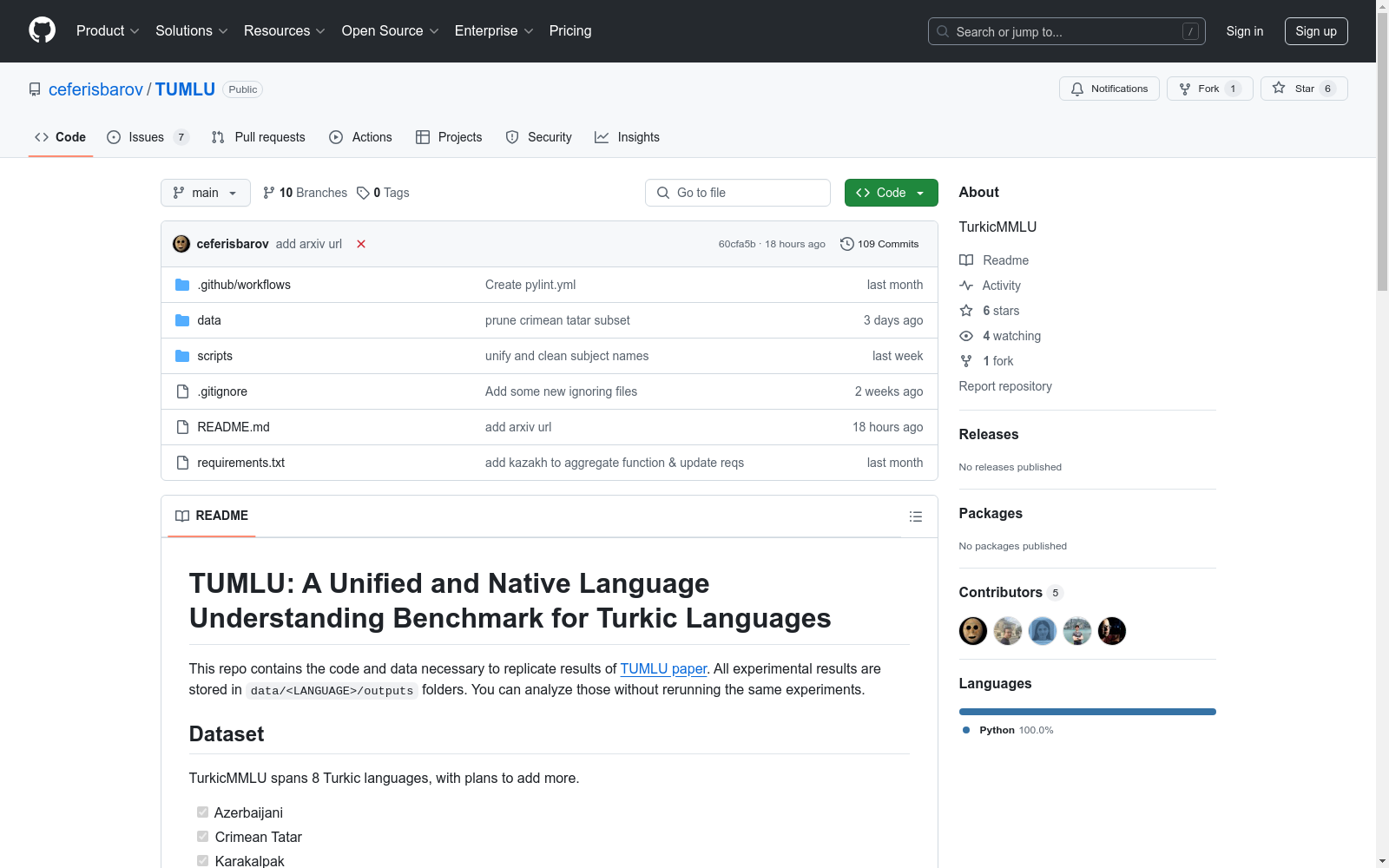The width and height of the screenshot is (1389, 868).
Task: Switch to the Actions tab
Action: [361, 137]
